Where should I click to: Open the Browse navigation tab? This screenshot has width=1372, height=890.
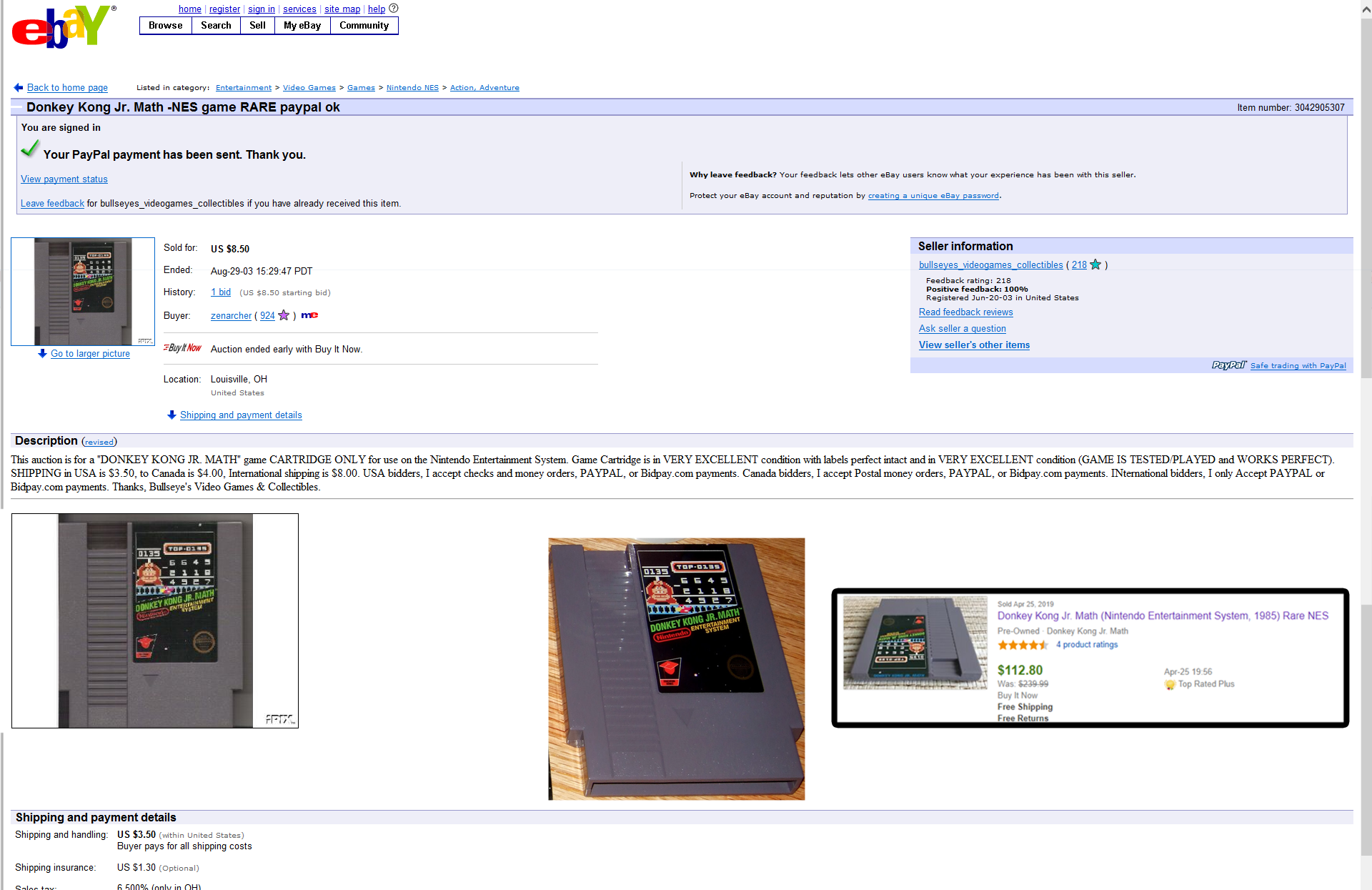166,26
